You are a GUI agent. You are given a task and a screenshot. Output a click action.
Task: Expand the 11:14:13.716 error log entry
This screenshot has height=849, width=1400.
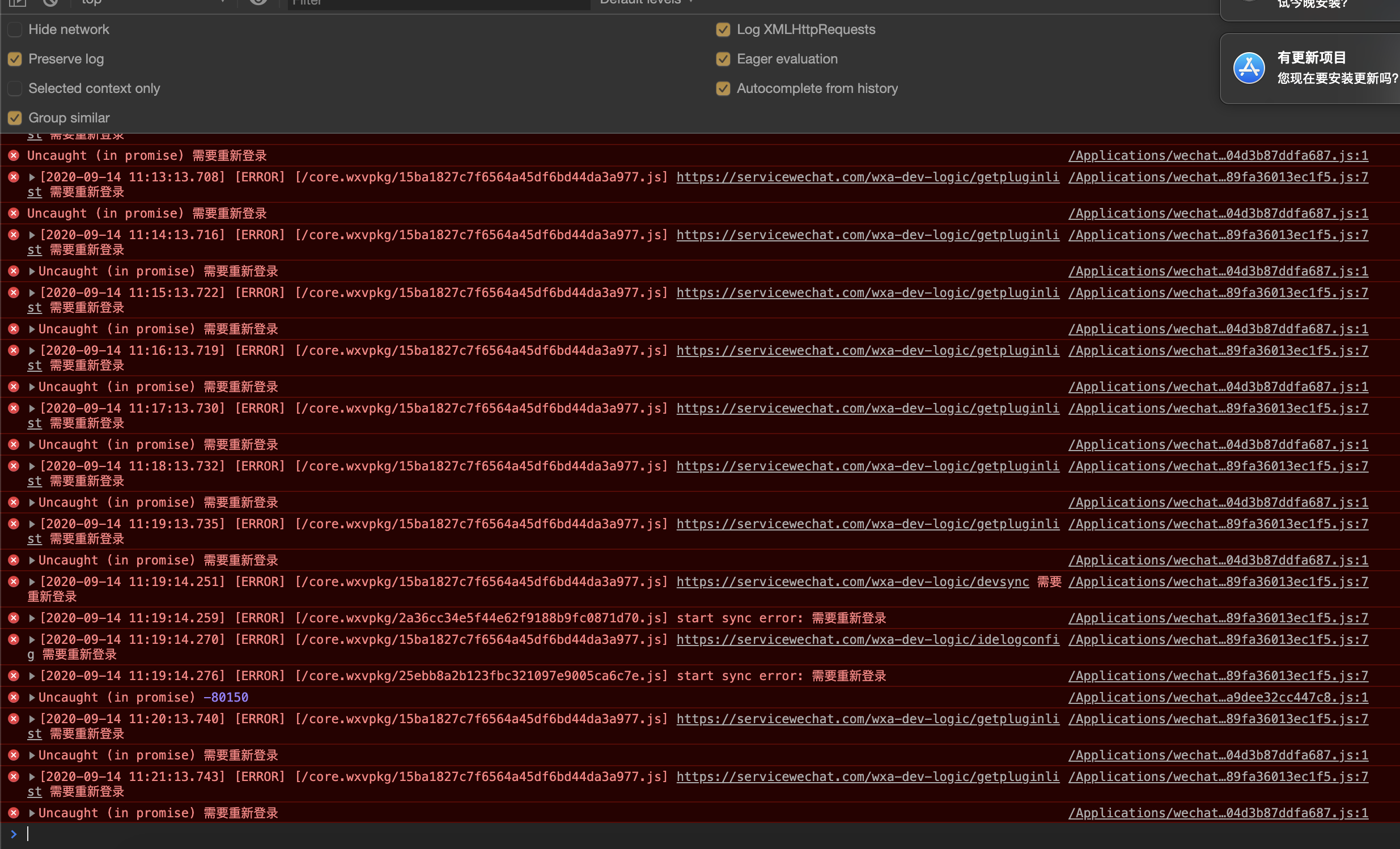click(x=32, y=235)
